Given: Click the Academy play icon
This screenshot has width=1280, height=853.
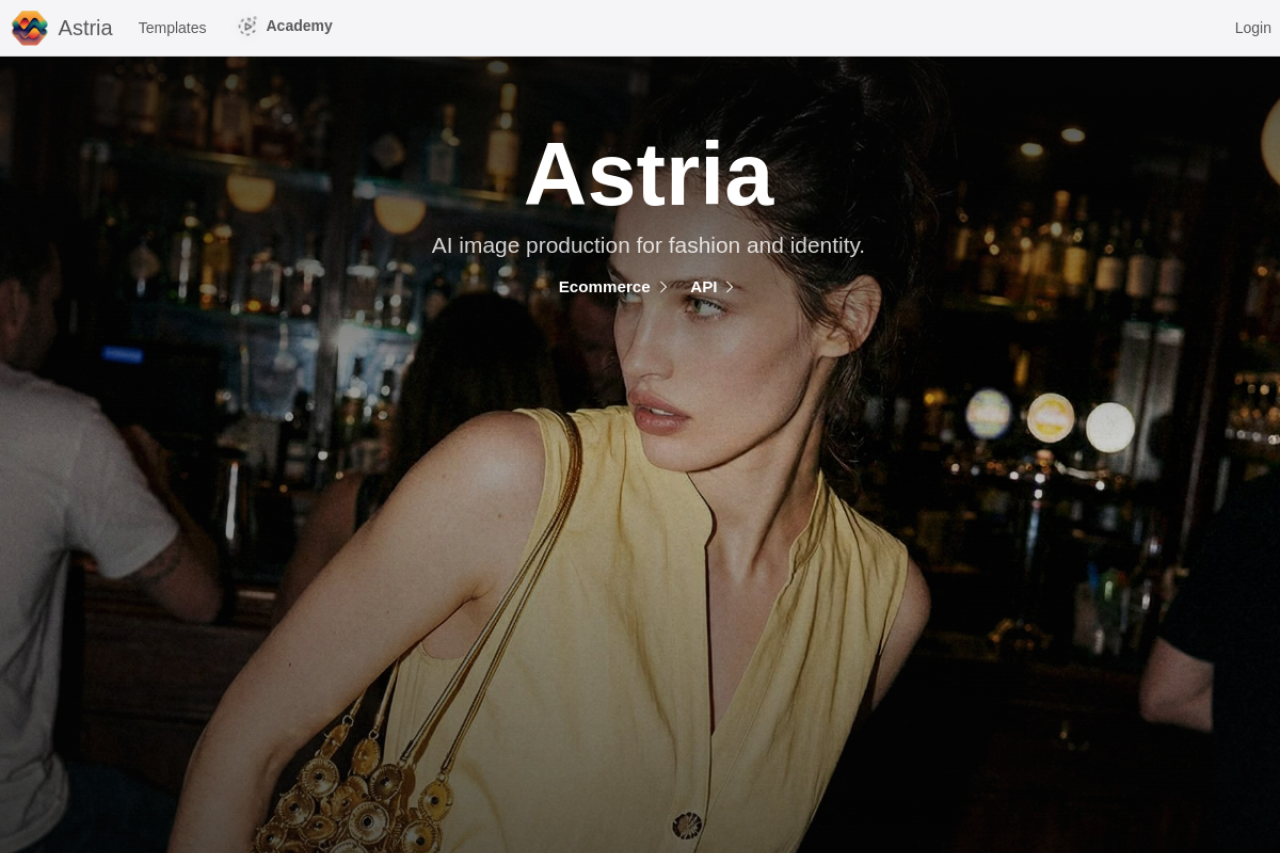Looking at the screenshot, I should pyautogui.click(x=247, y=26).
